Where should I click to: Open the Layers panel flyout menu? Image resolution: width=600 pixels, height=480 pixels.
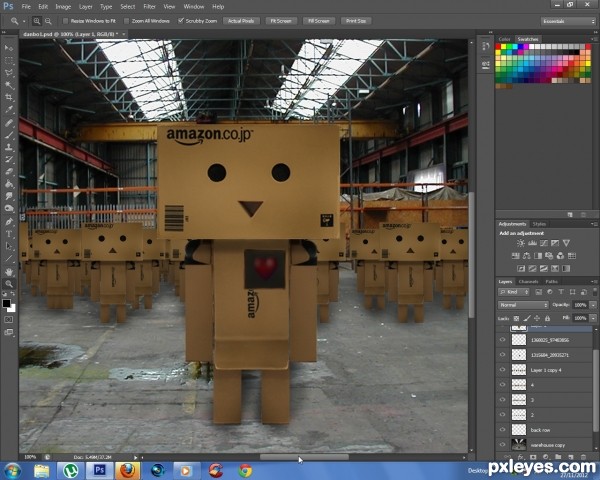coord(593,282)
